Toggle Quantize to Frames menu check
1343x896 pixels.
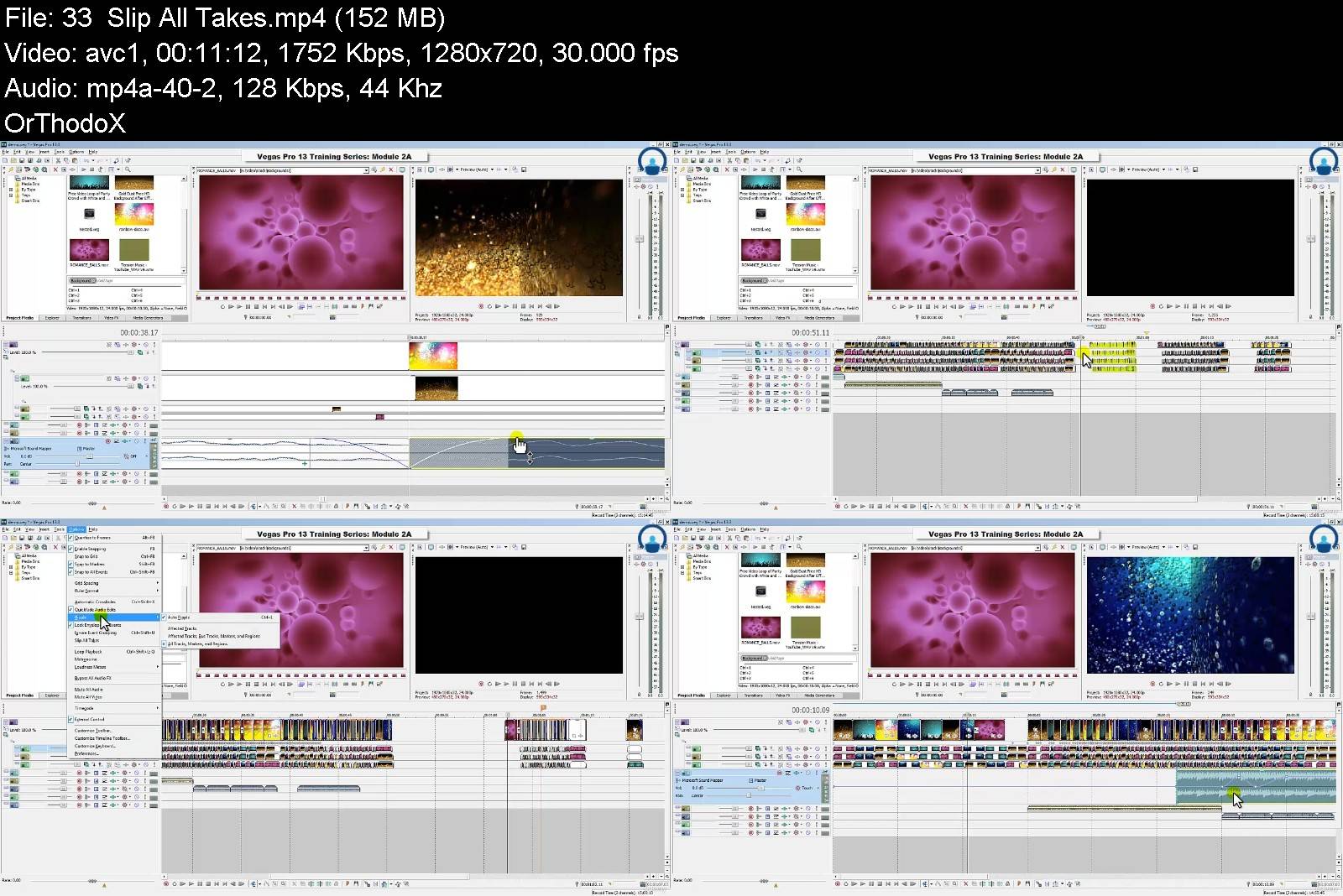click(x=114, y=538)
